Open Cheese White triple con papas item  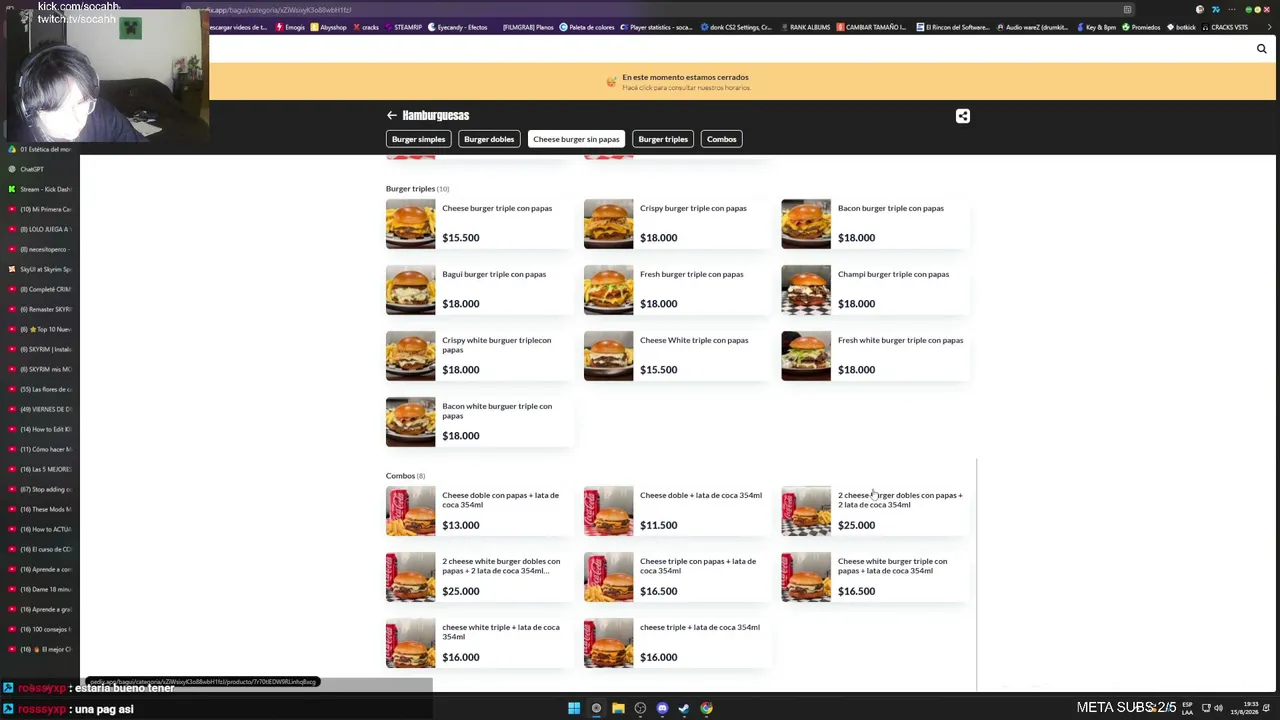click(678, 355)
